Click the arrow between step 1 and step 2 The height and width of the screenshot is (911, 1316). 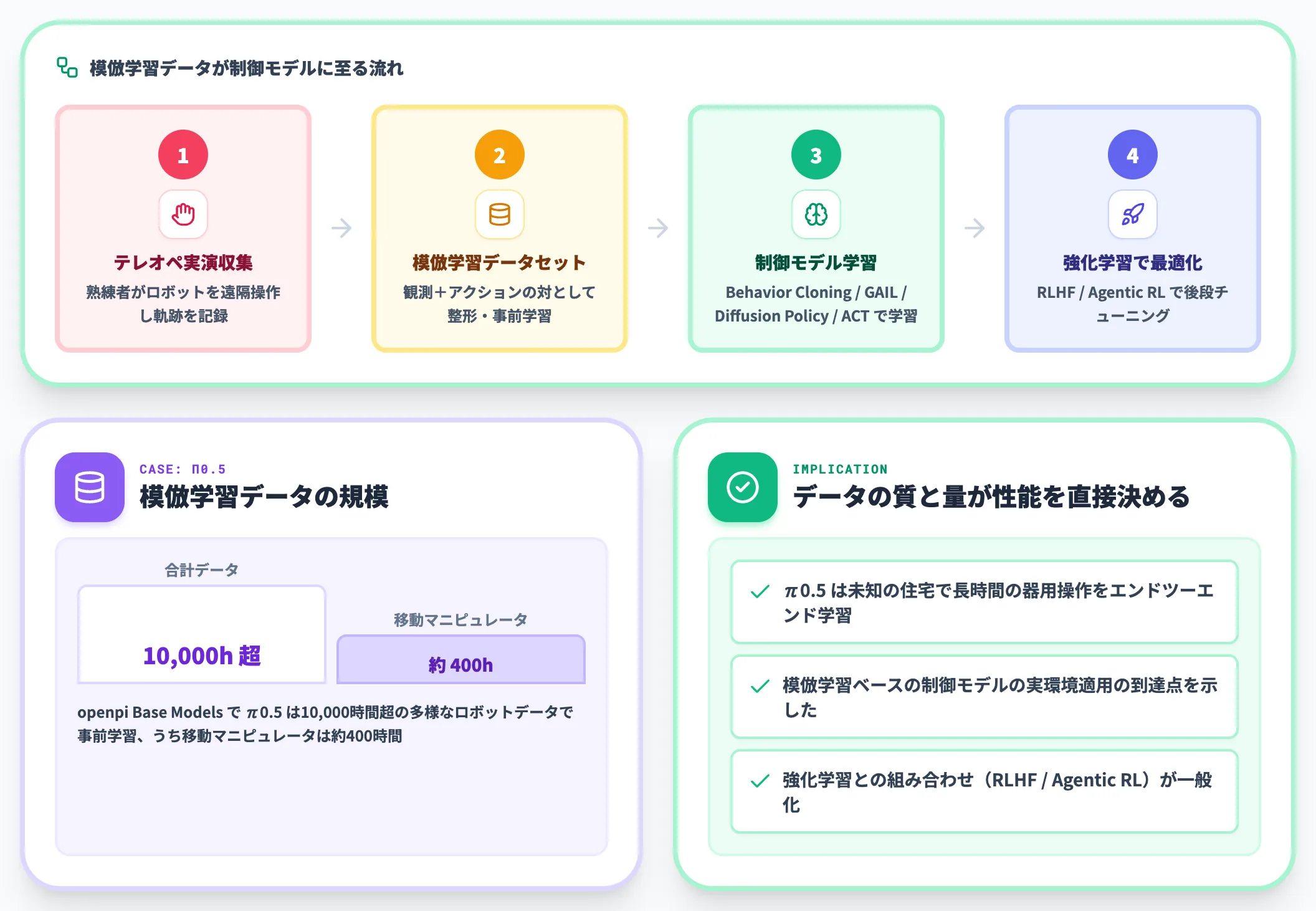click(x=341, y=228)
